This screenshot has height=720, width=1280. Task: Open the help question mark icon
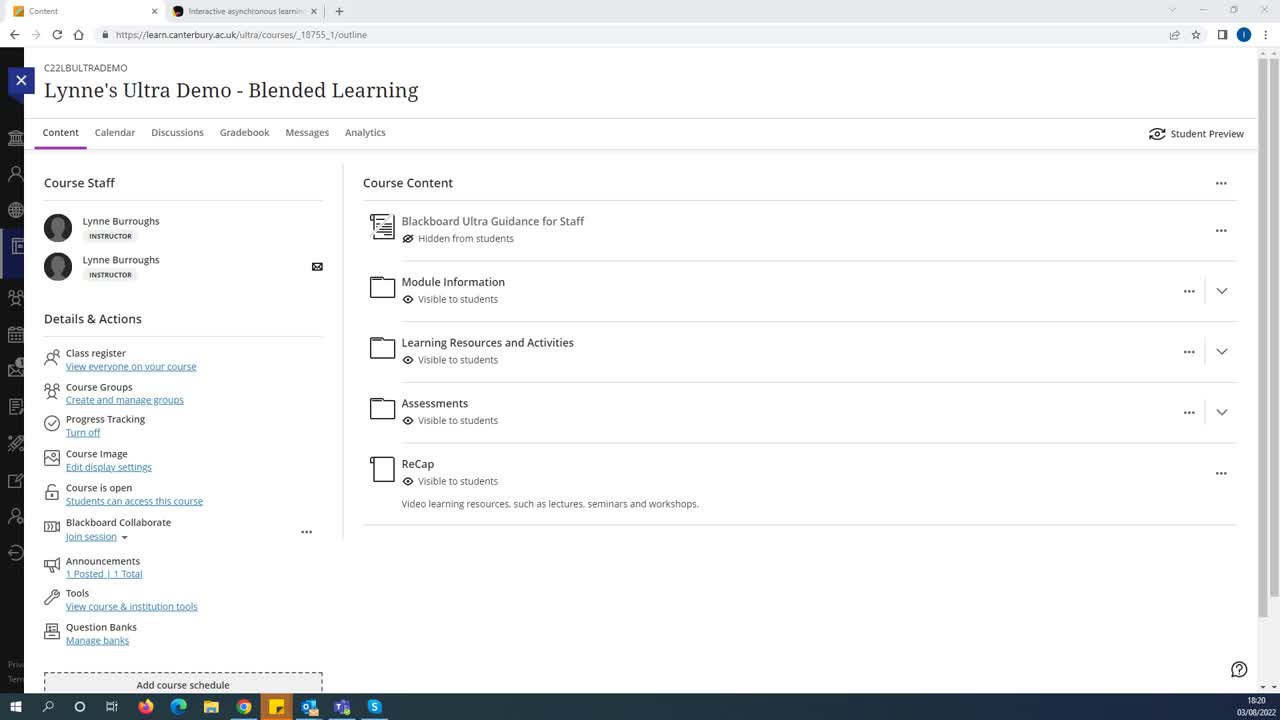pos(1239,670)
